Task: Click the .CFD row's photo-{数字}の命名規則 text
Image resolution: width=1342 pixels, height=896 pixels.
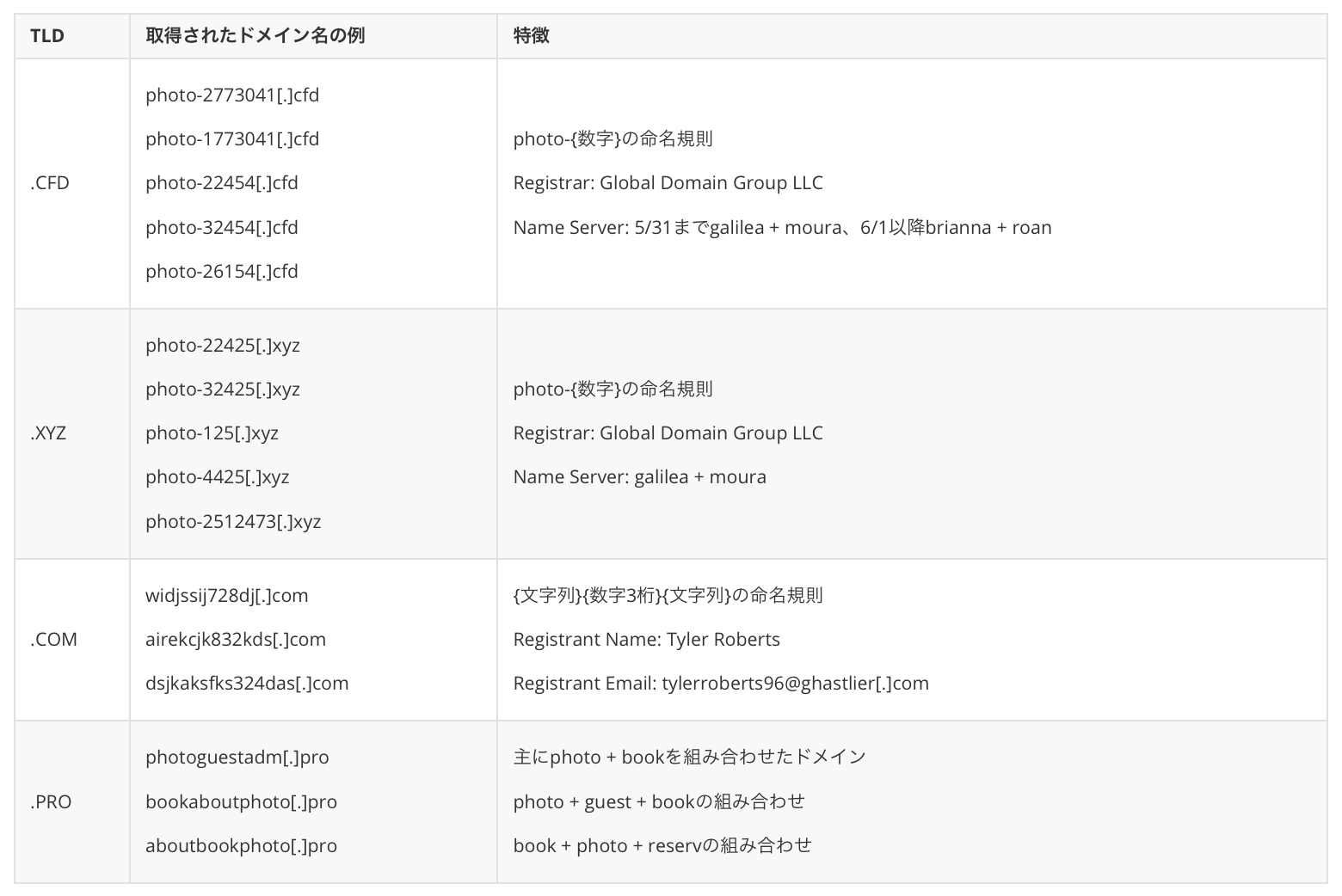Action: [x=613, y=139]
